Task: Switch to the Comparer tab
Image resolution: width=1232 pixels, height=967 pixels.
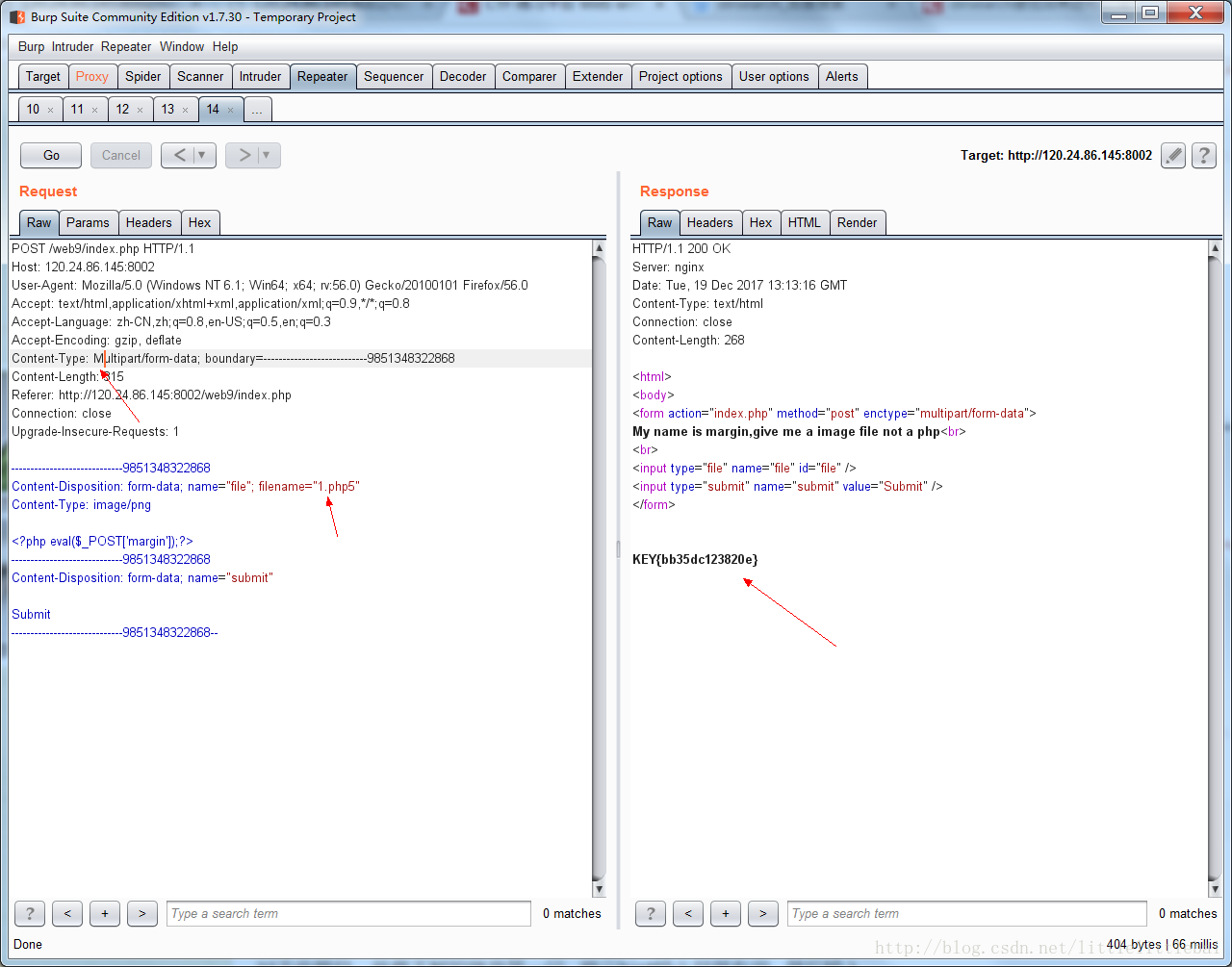Action: point(529,77)
